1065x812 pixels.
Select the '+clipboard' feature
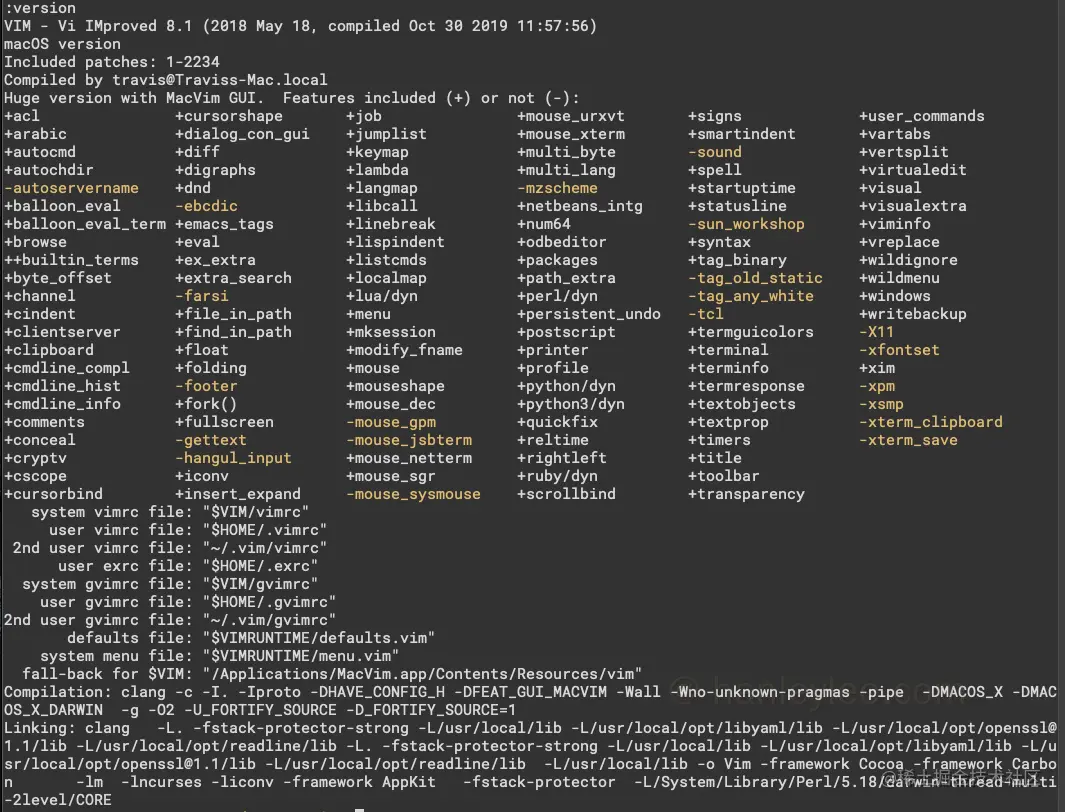[x=49, y=350]
